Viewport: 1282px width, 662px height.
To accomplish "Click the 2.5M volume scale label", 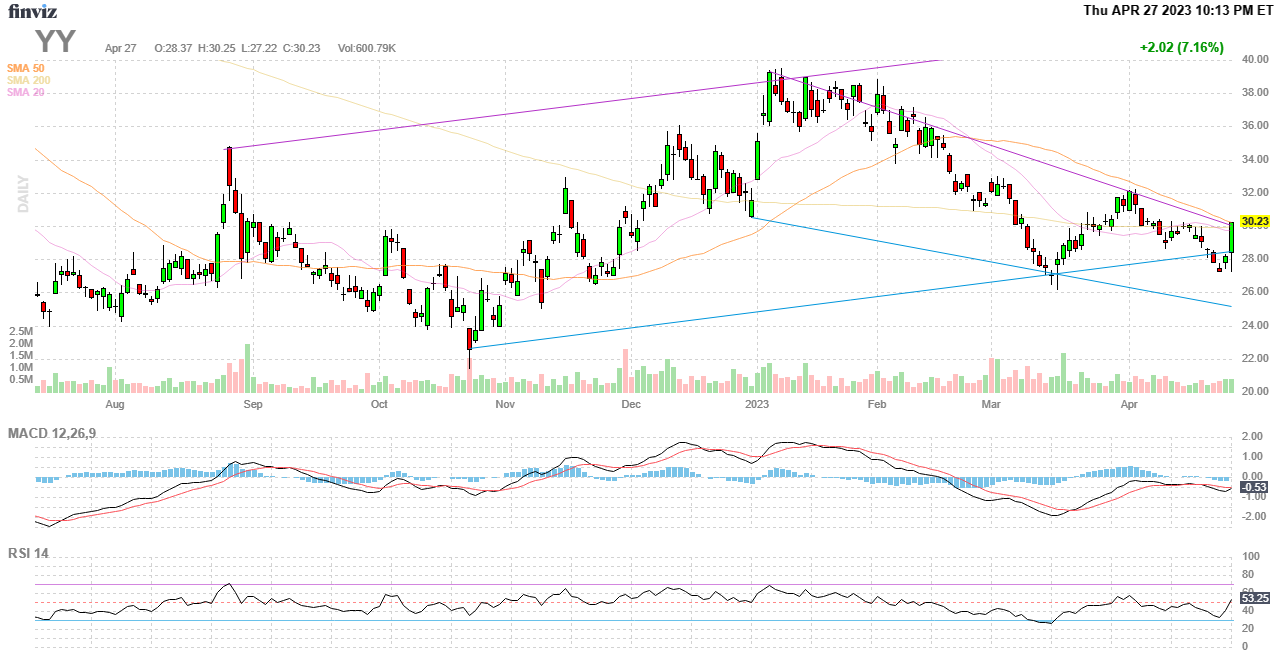I will pos(22,331).
